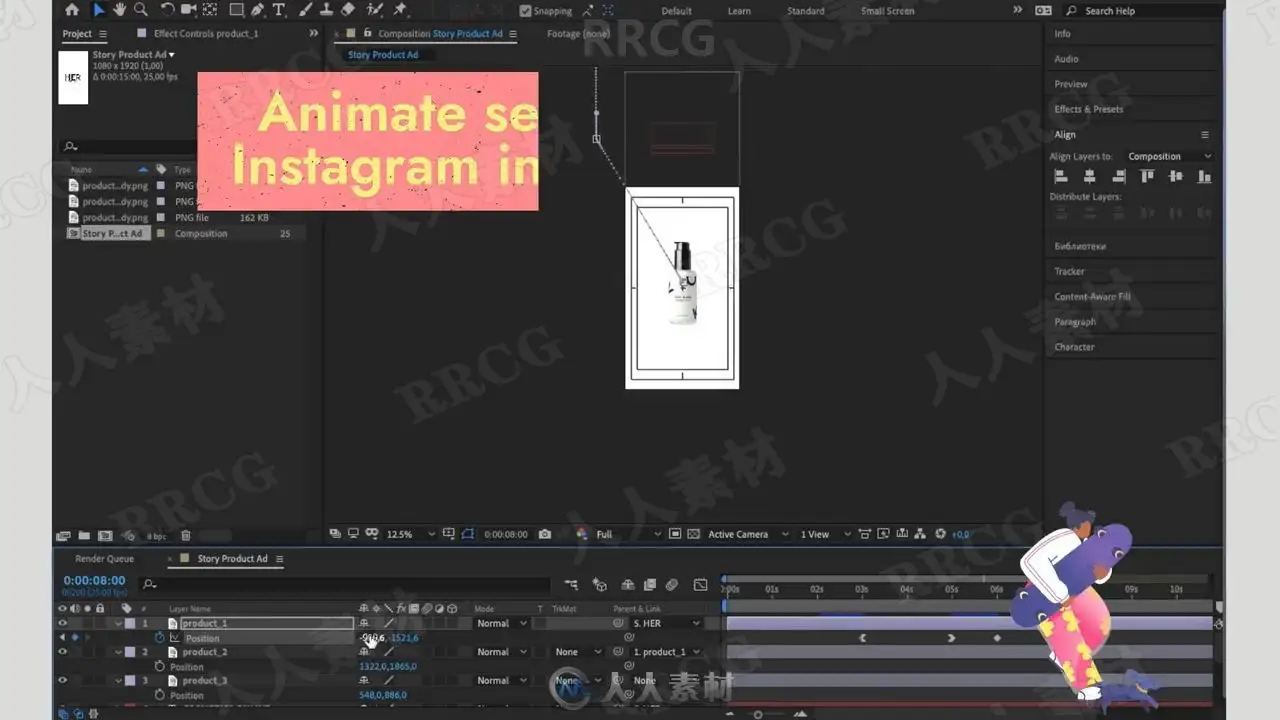The height and width of the screenshot is (720, 1280).
Task: Select the Puppet Pin tool
Action: (x=400, y=10)
